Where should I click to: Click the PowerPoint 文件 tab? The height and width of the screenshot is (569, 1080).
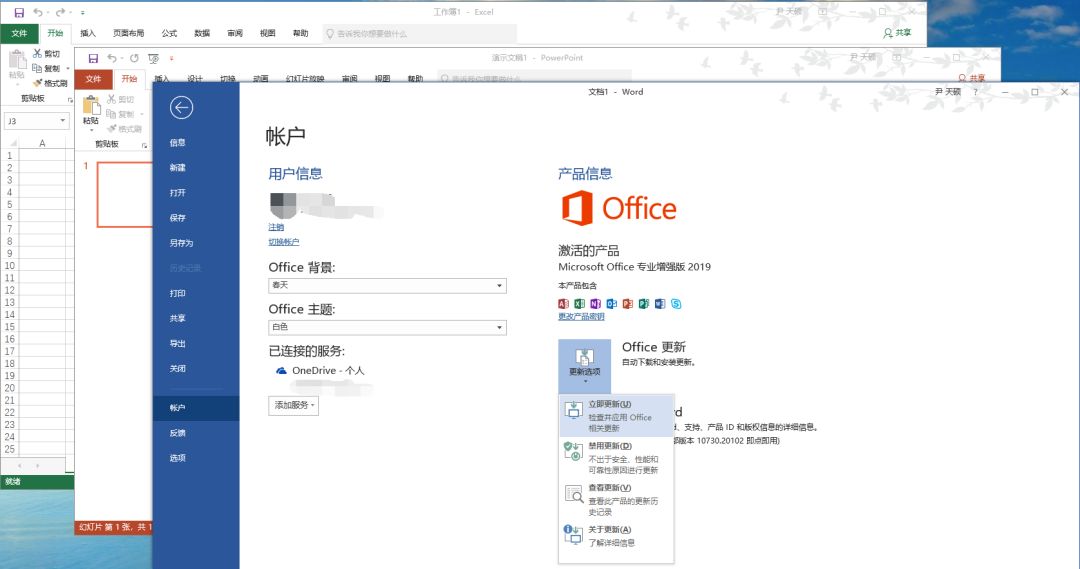click(x=93, y=79)
